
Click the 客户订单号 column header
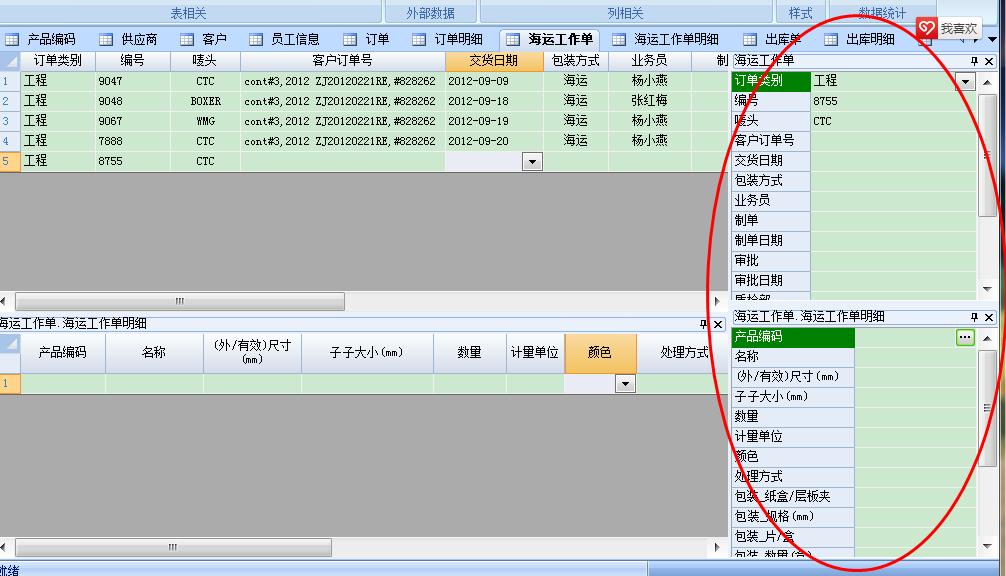[342, 61]
